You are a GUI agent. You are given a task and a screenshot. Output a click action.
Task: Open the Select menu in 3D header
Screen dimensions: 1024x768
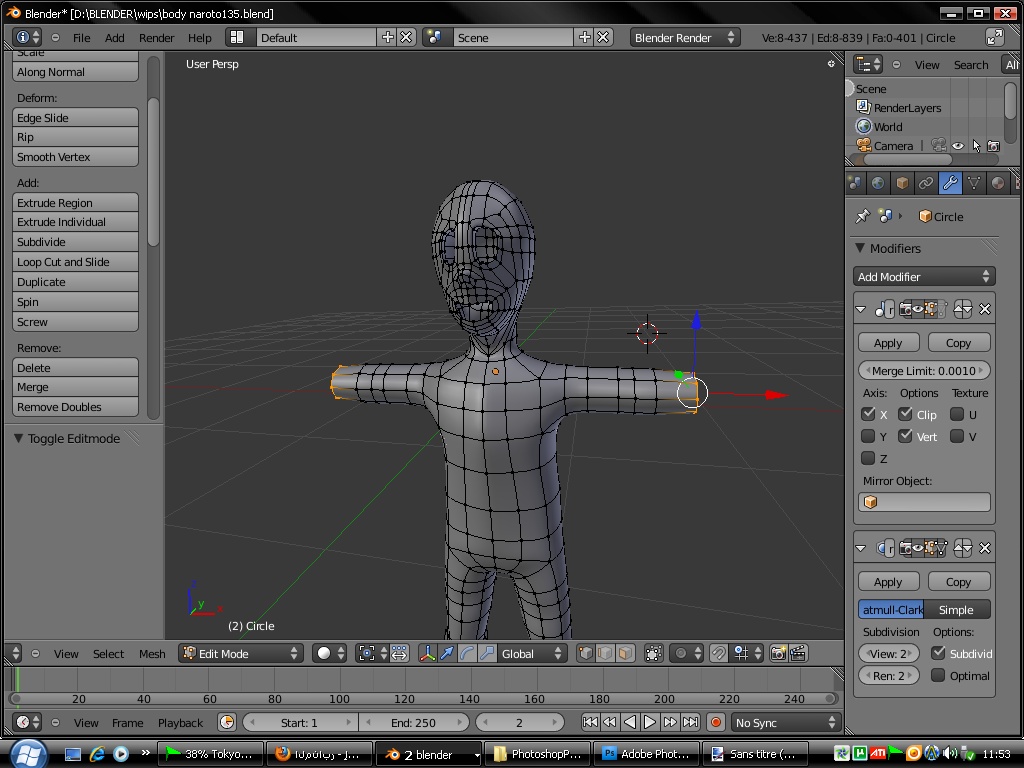tap(108, 654)
